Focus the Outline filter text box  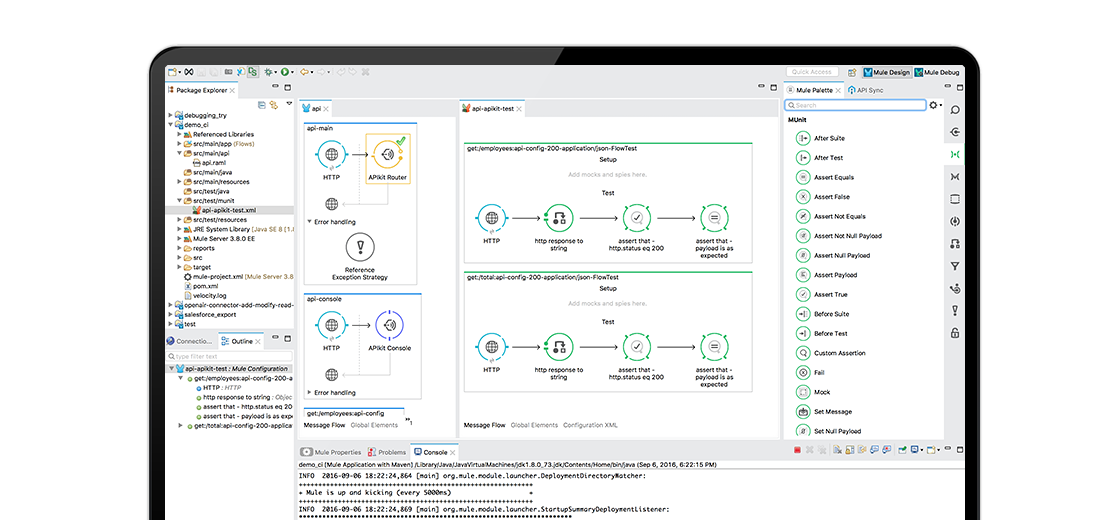(229, 356)
